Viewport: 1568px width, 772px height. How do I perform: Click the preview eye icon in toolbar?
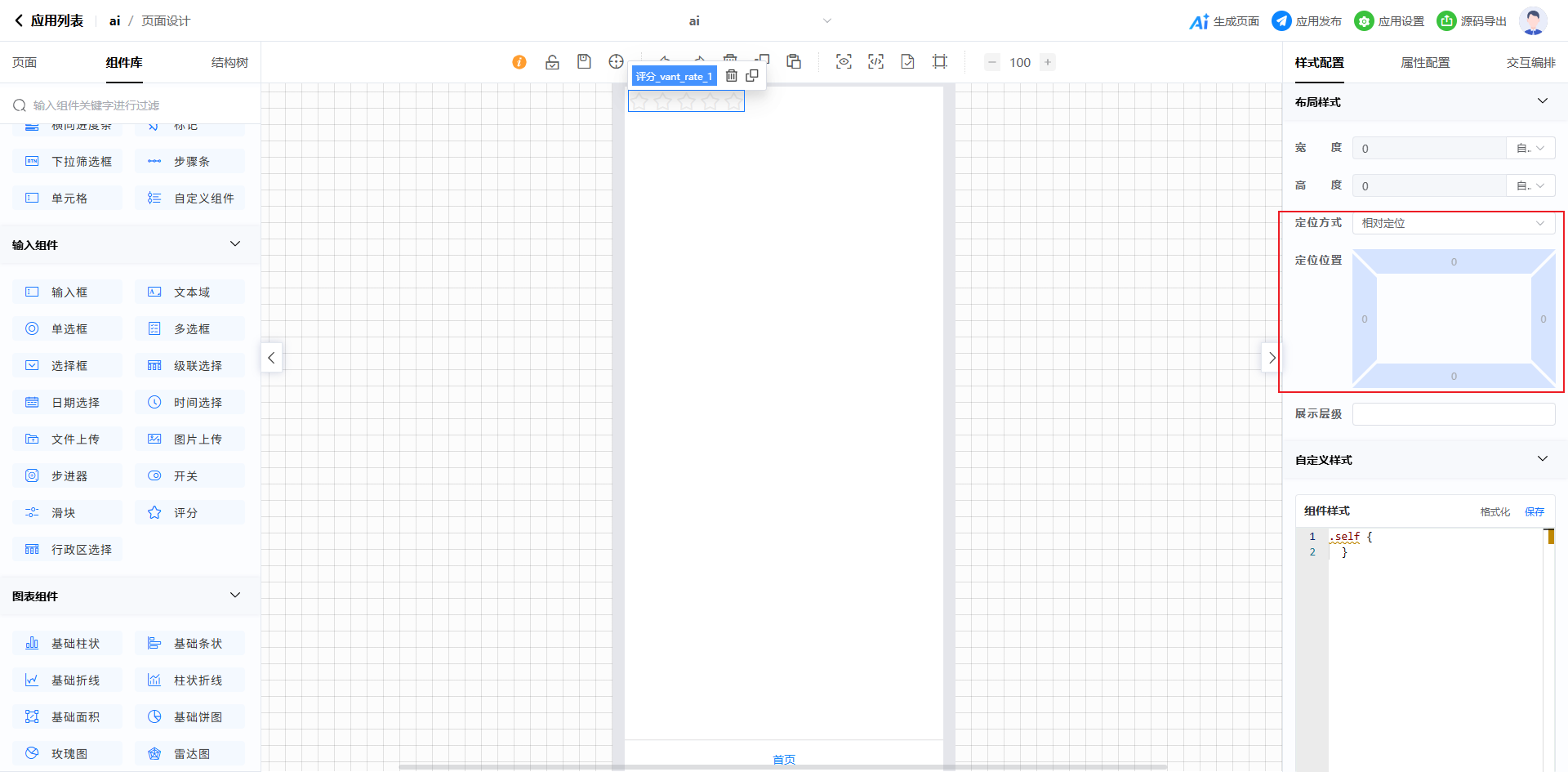click(844, 62)
